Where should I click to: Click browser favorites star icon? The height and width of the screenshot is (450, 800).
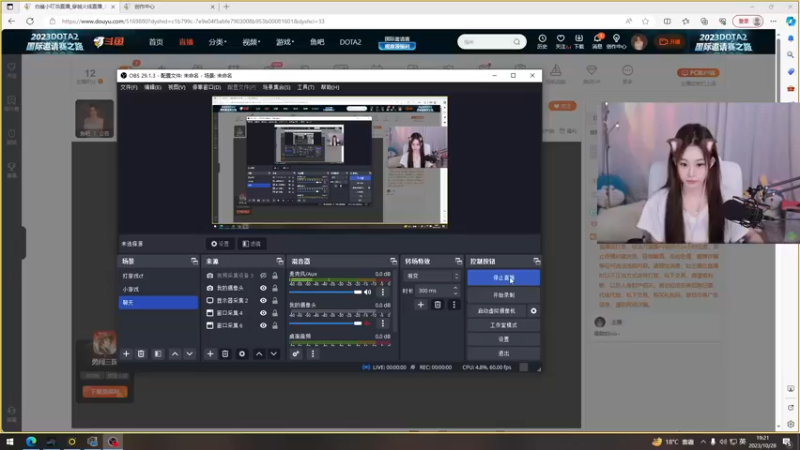[645, 21]
